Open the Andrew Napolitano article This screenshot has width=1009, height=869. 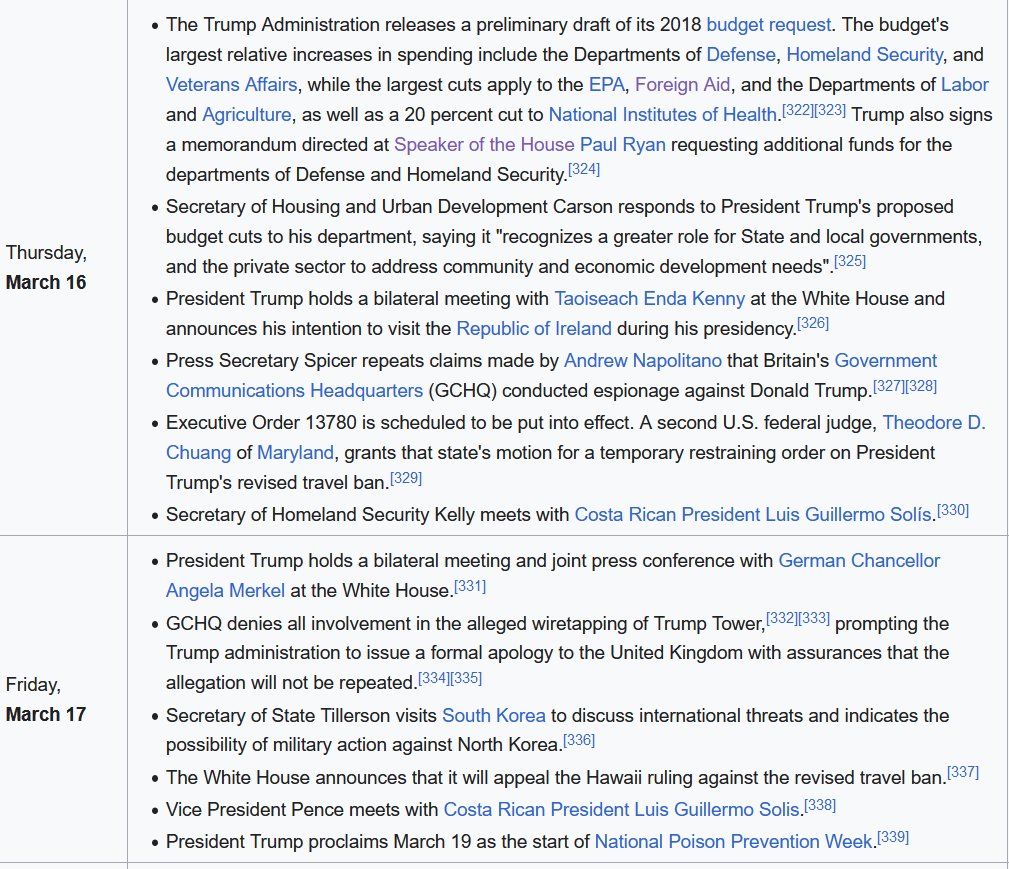tap(642, 360)
